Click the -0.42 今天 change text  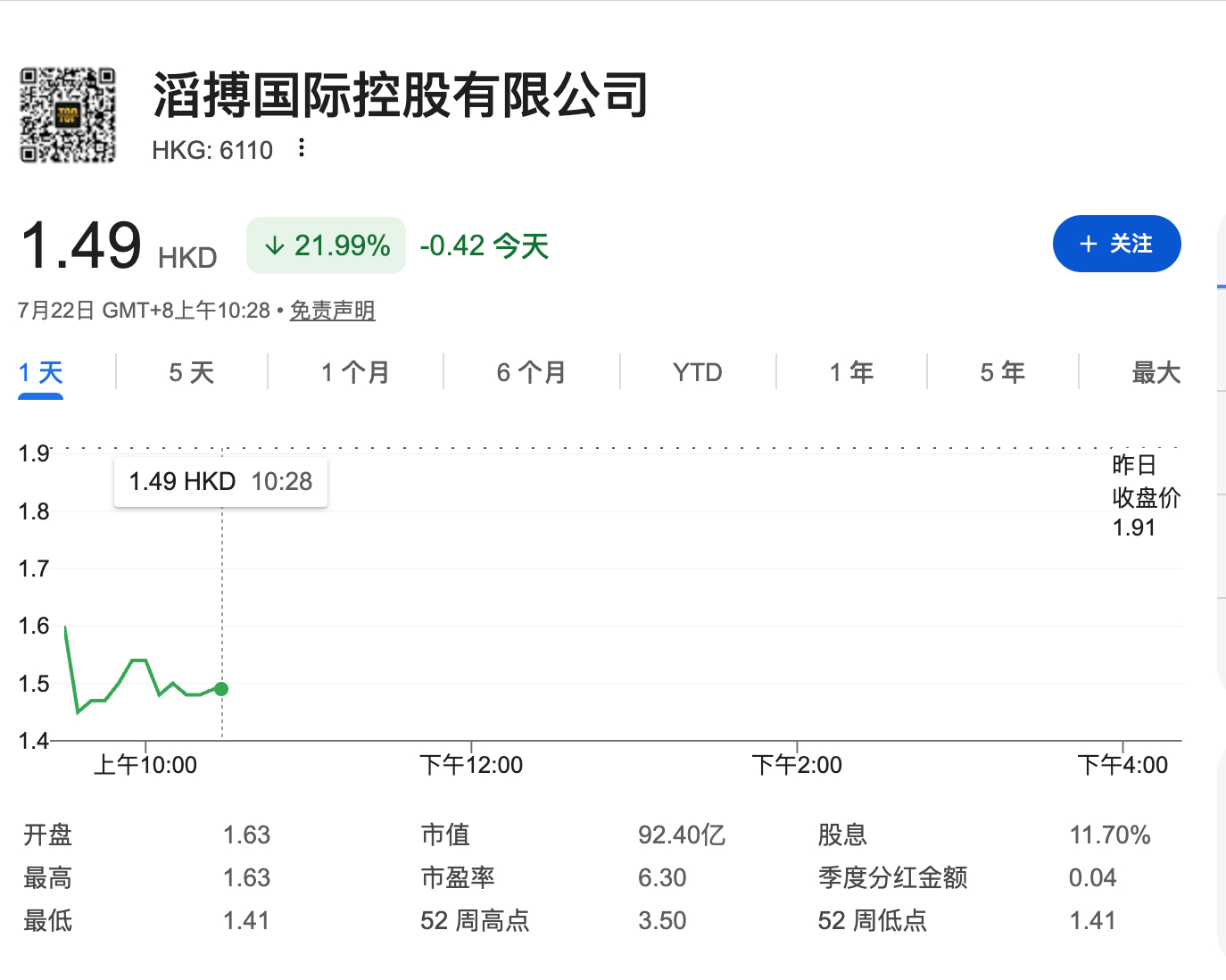485,245
